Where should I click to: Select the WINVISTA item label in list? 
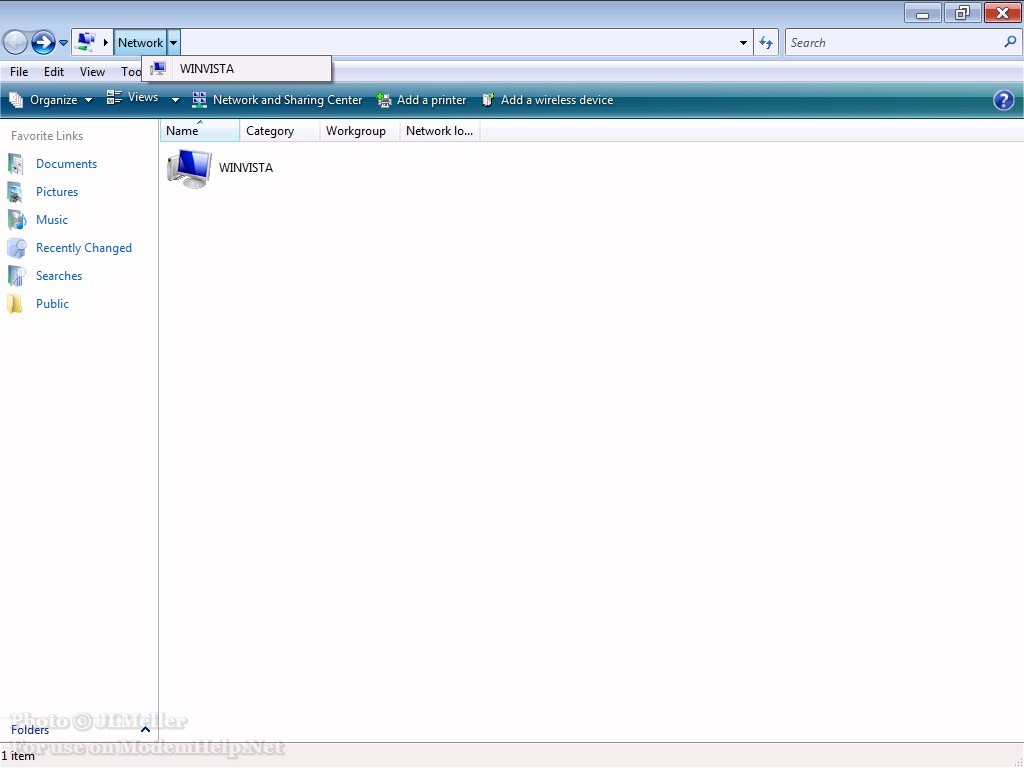246,168
